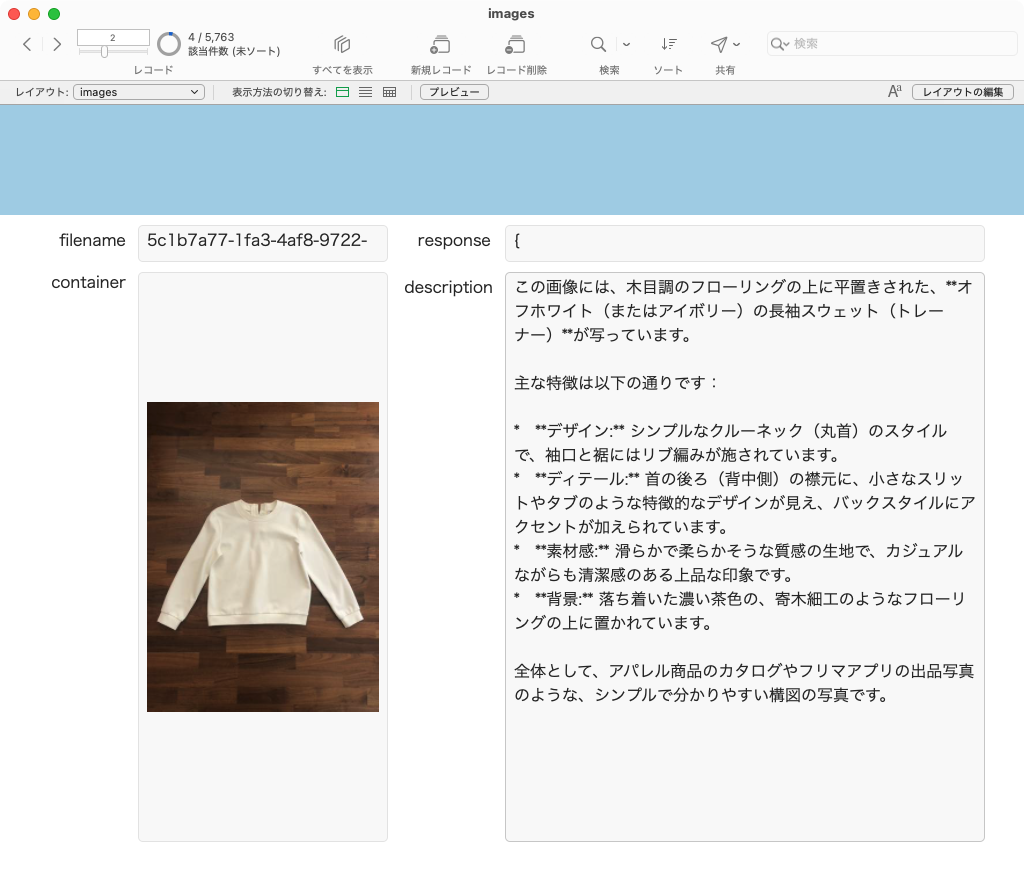Image resolution: width=1024 pixels, height=873 pixels.
Task: Click the Delete Record icon
Action: point(516,44)
